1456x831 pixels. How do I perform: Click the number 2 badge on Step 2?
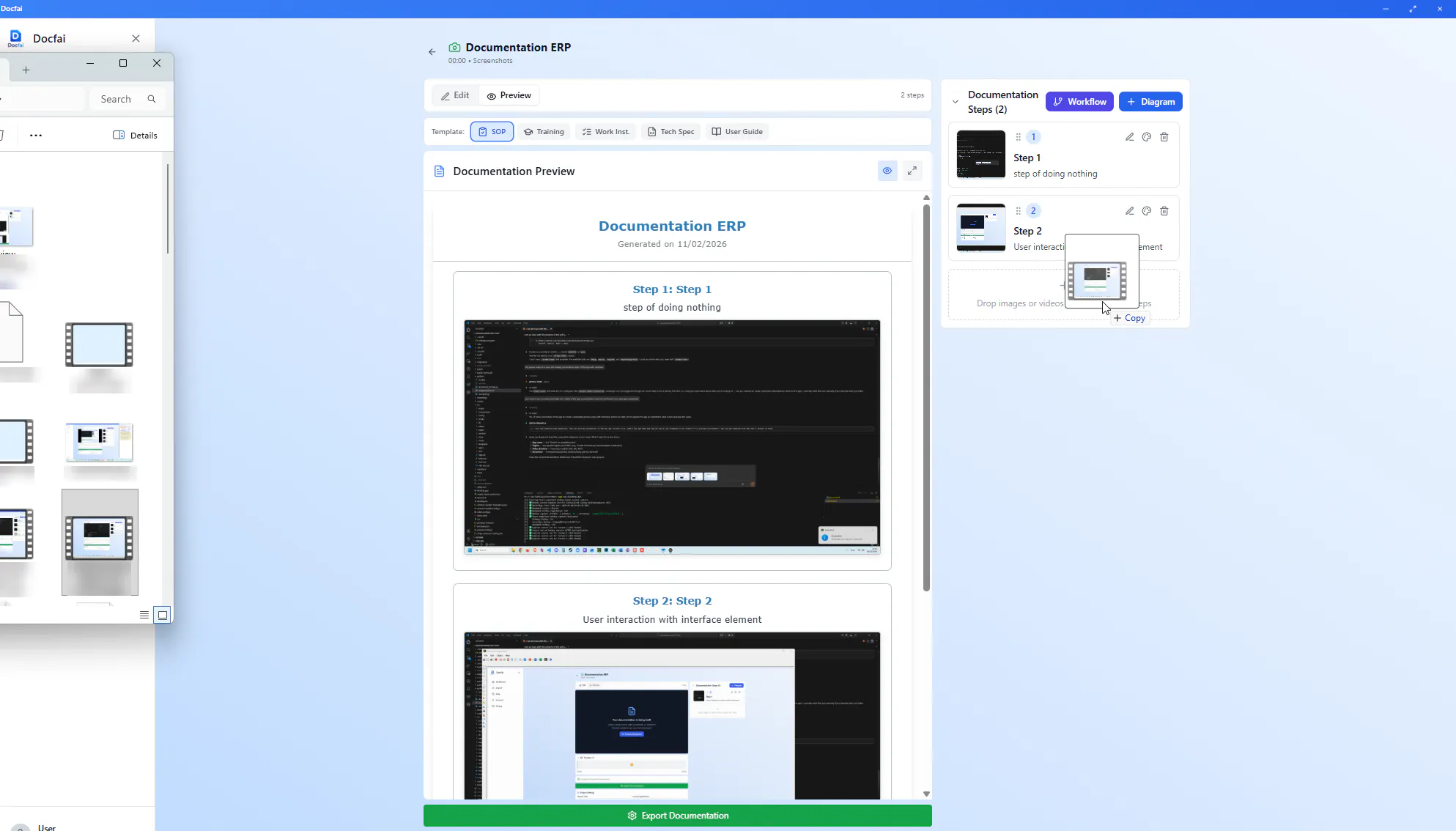(x=1033, y=211)
